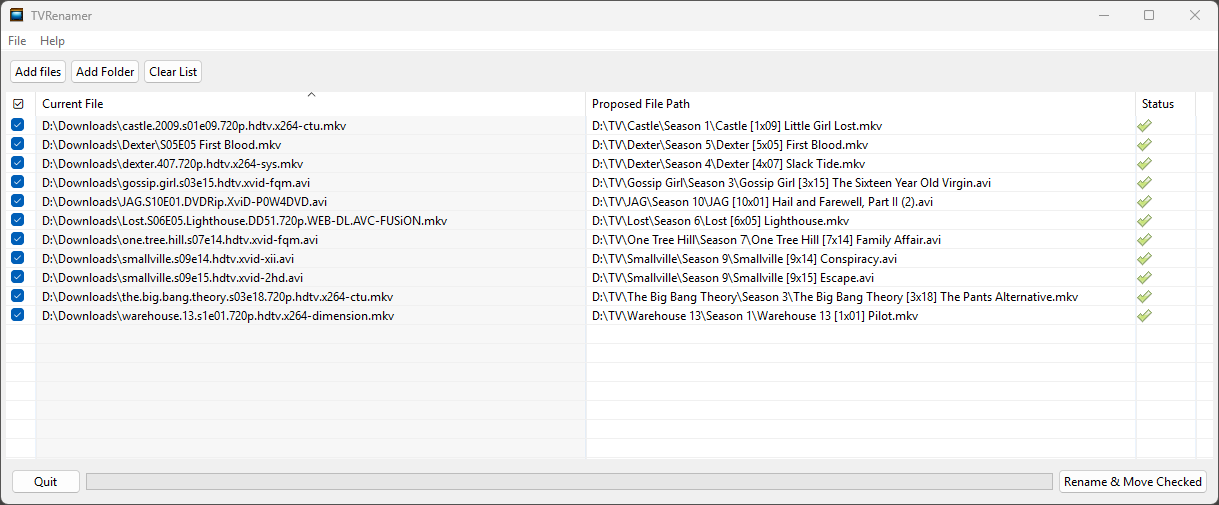This screenshot has width=1219, height=505.
Task: Click status checkmark for Gossip Girl row
Action: point(1145,183)
